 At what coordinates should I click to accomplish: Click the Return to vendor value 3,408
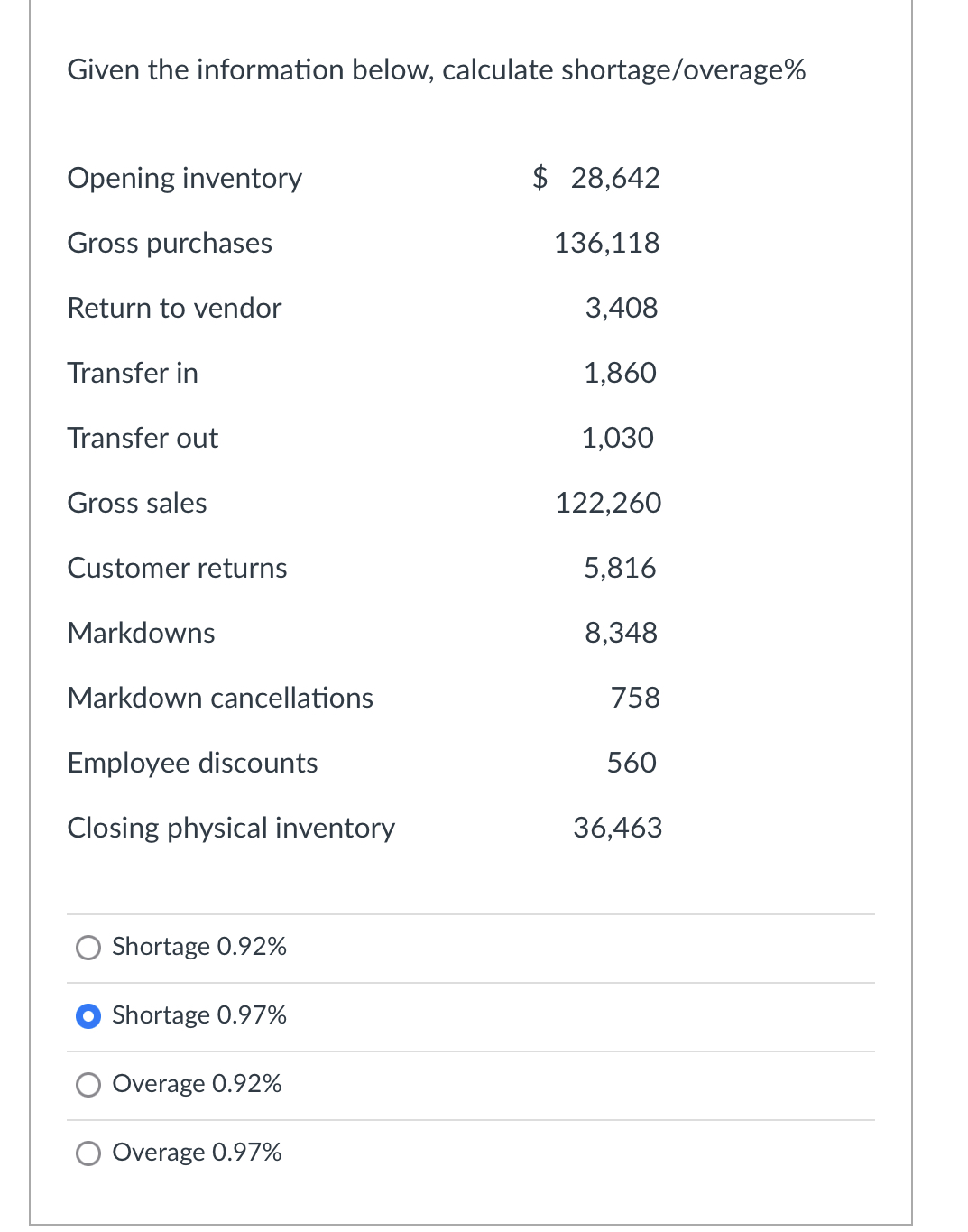(x=619, y=308)
